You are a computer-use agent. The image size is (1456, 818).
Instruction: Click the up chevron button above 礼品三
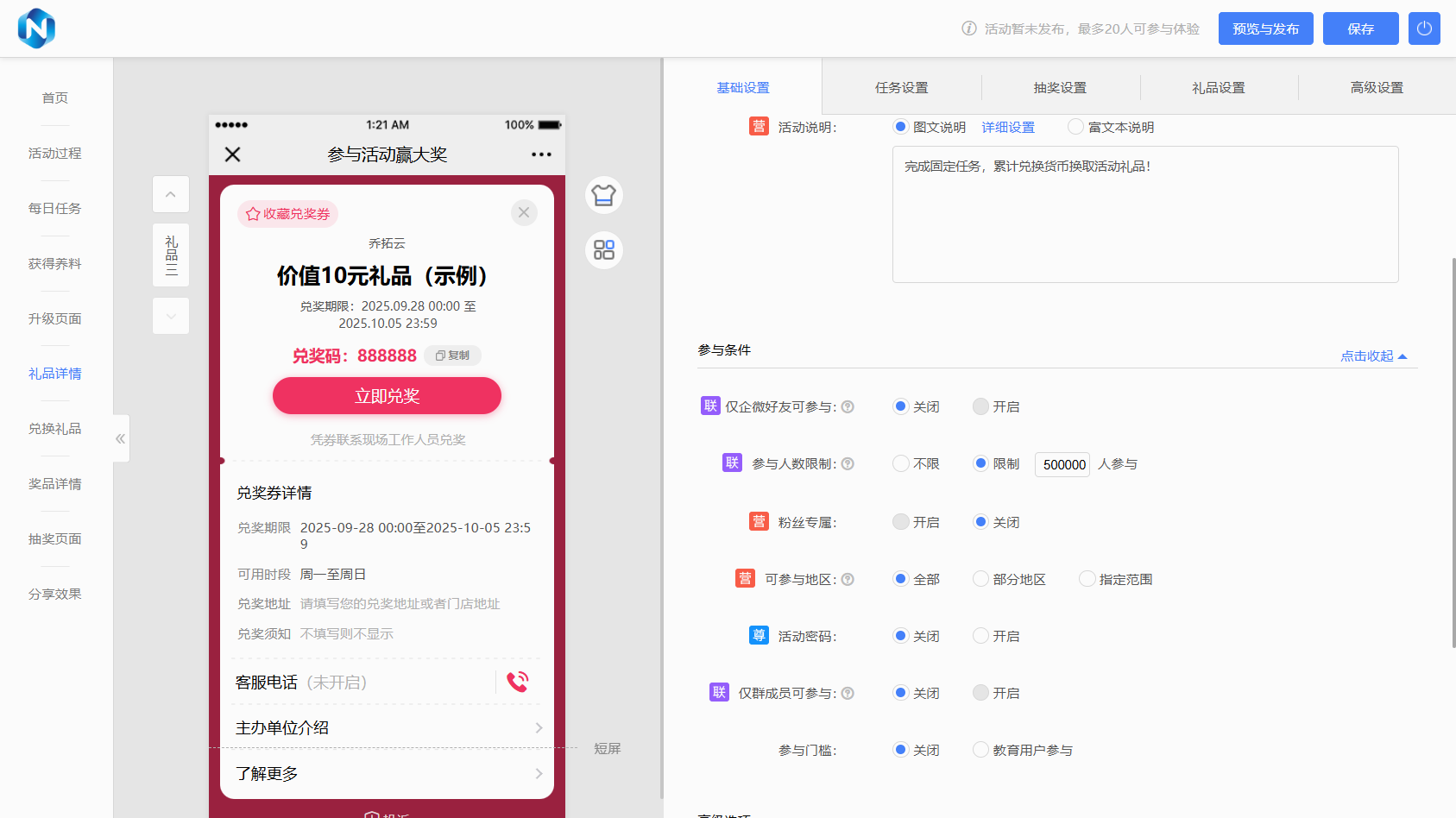(x=171, y=194)
